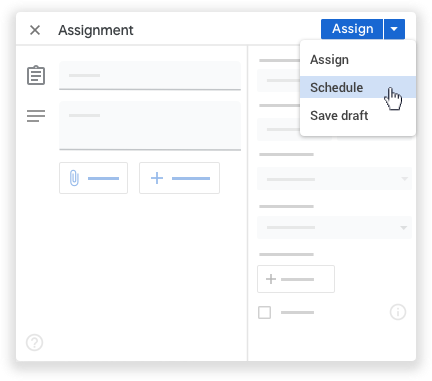Image resolution: width=432 pixels, height=381 pixels.
Task: Click the info circle icon
Action: [x=398, y=312]
